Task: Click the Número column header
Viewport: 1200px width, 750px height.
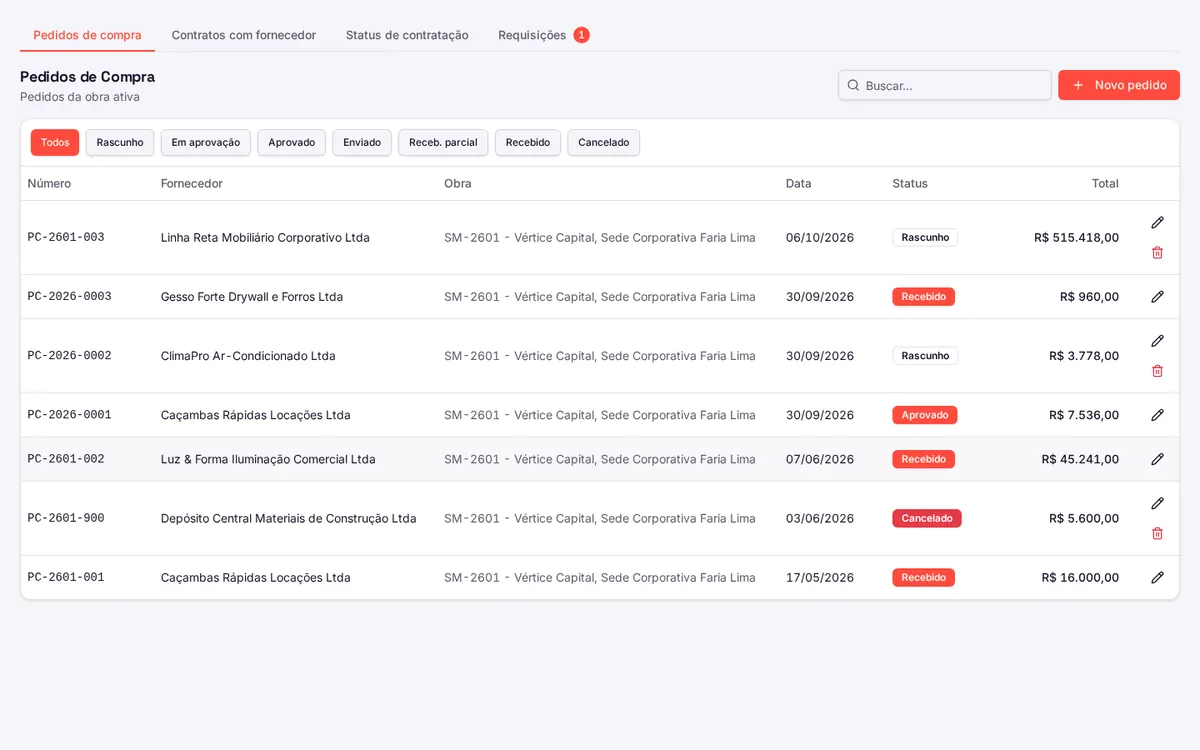Action: click(49, 184)
